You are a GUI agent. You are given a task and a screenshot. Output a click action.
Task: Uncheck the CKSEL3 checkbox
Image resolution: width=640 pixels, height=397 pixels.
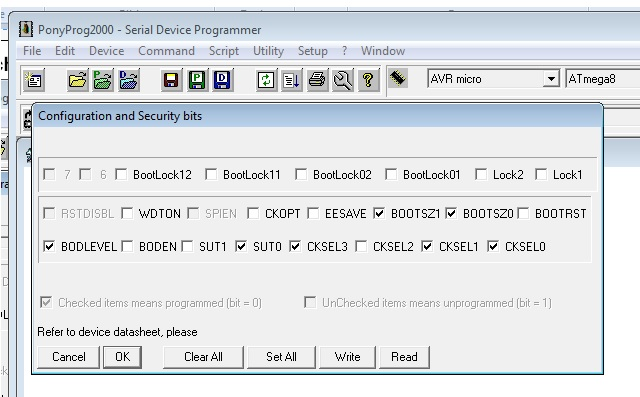pos(295,246)
